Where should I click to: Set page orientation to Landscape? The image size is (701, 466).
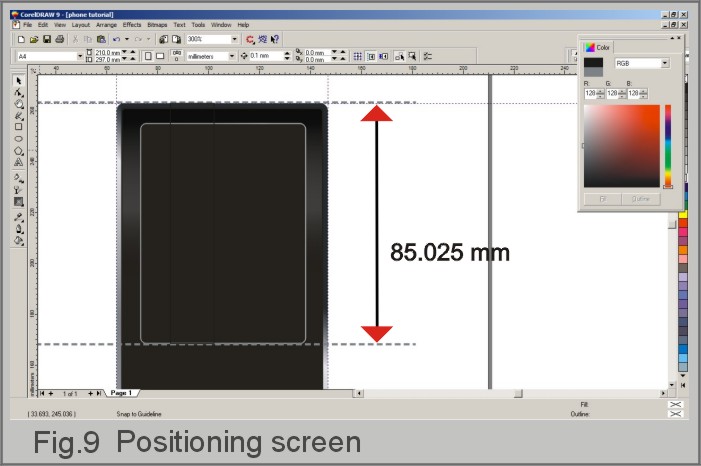[160, 56]
